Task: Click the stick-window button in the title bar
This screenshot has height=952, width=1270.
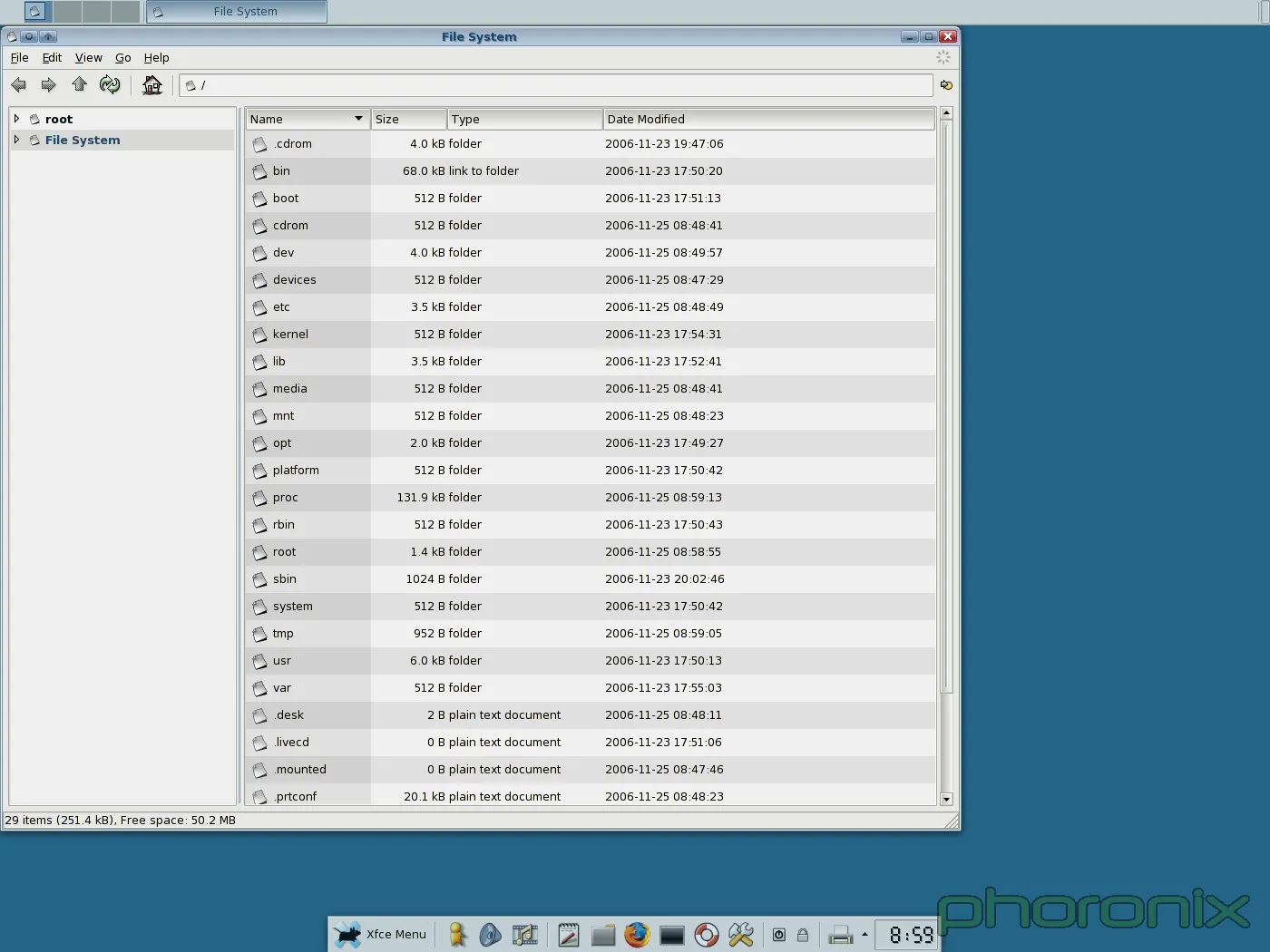Action: coord(29,36)
